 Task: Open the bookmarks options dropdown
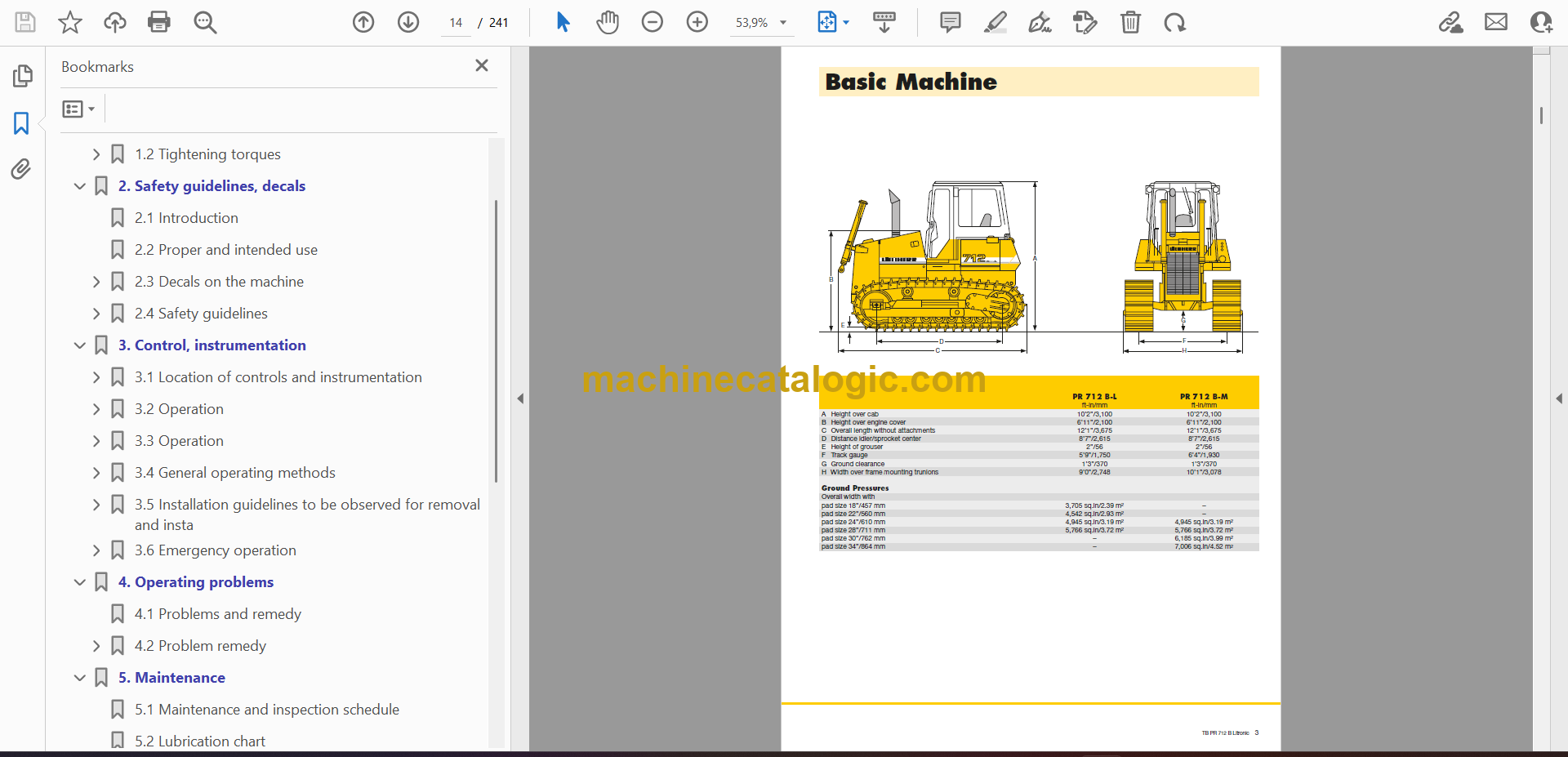coord(78,109)
